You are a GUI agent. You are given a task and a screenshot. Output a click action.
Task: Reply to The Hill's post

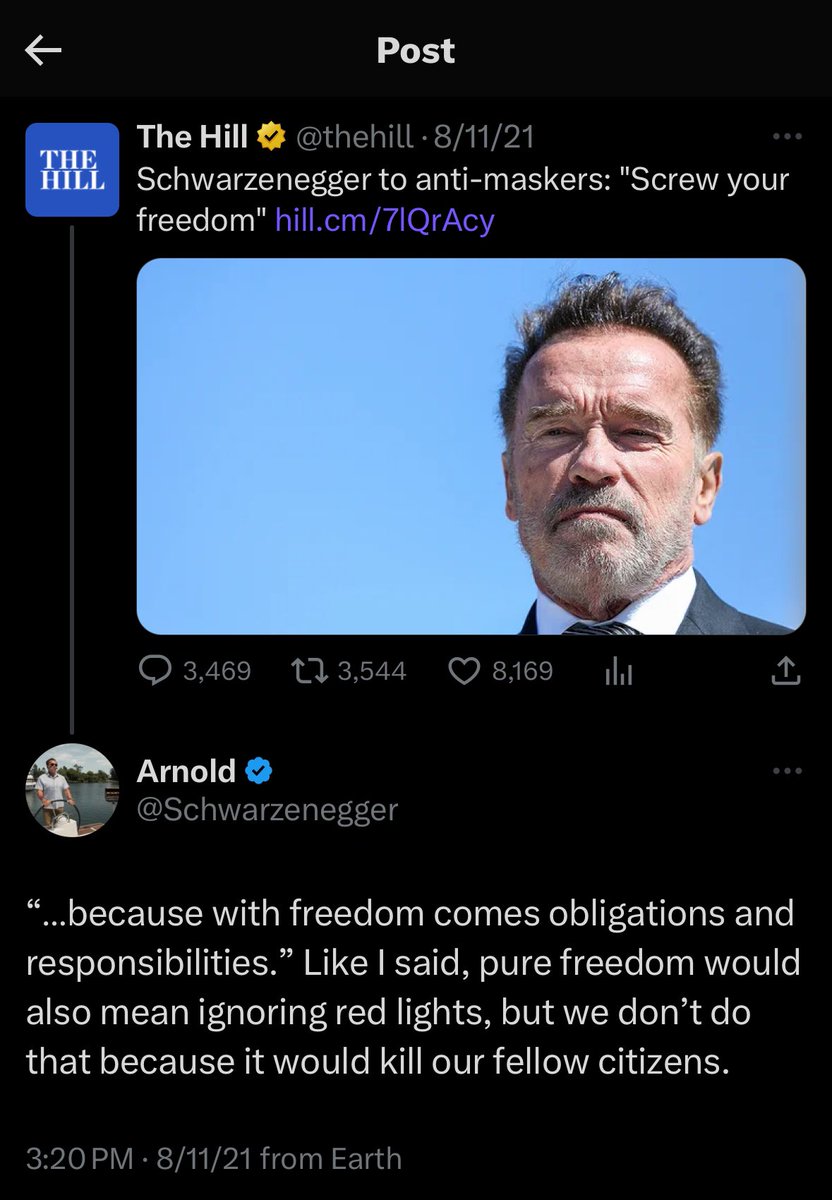click(155, 671)
